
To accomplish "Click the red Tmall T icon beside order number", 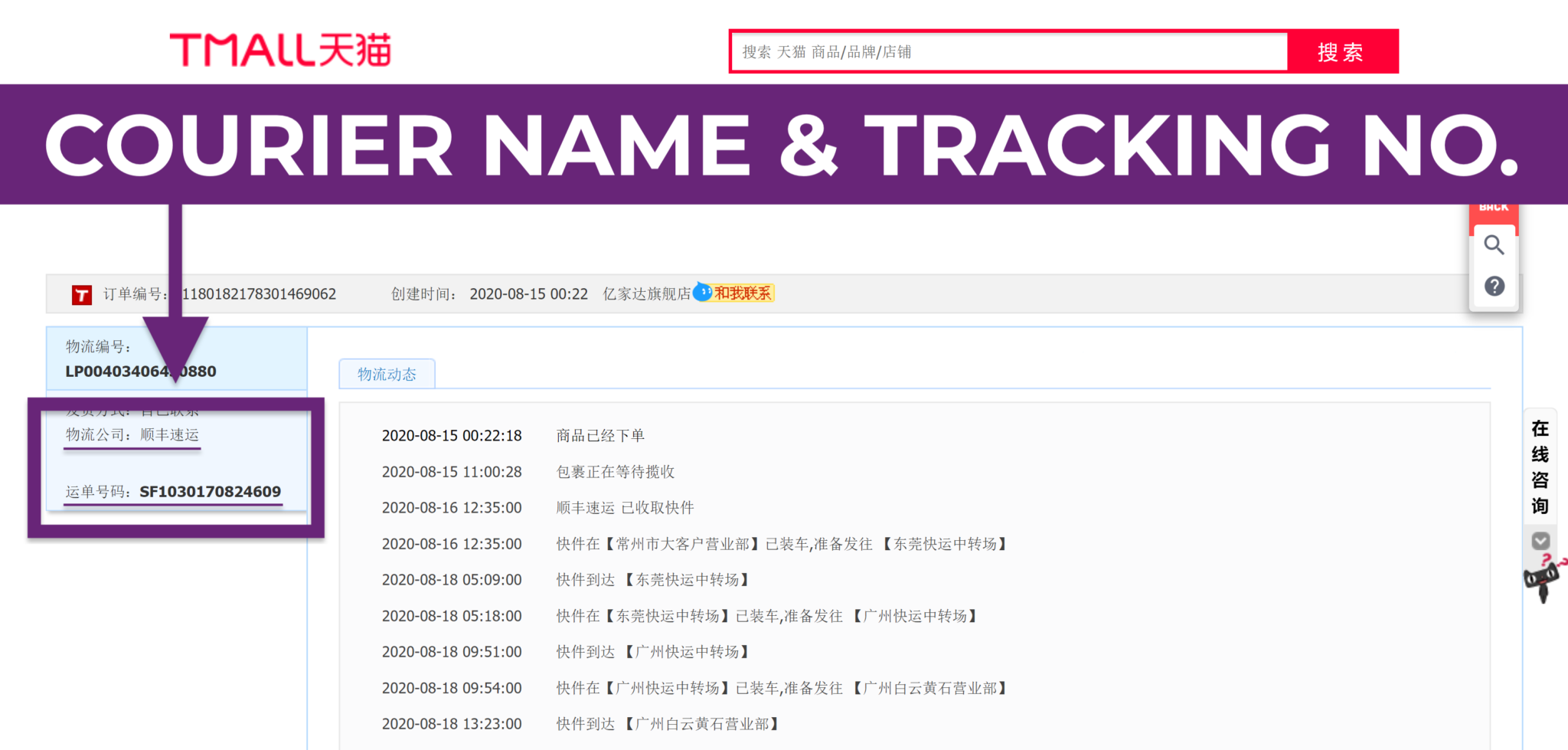I will tap(80, 293).
